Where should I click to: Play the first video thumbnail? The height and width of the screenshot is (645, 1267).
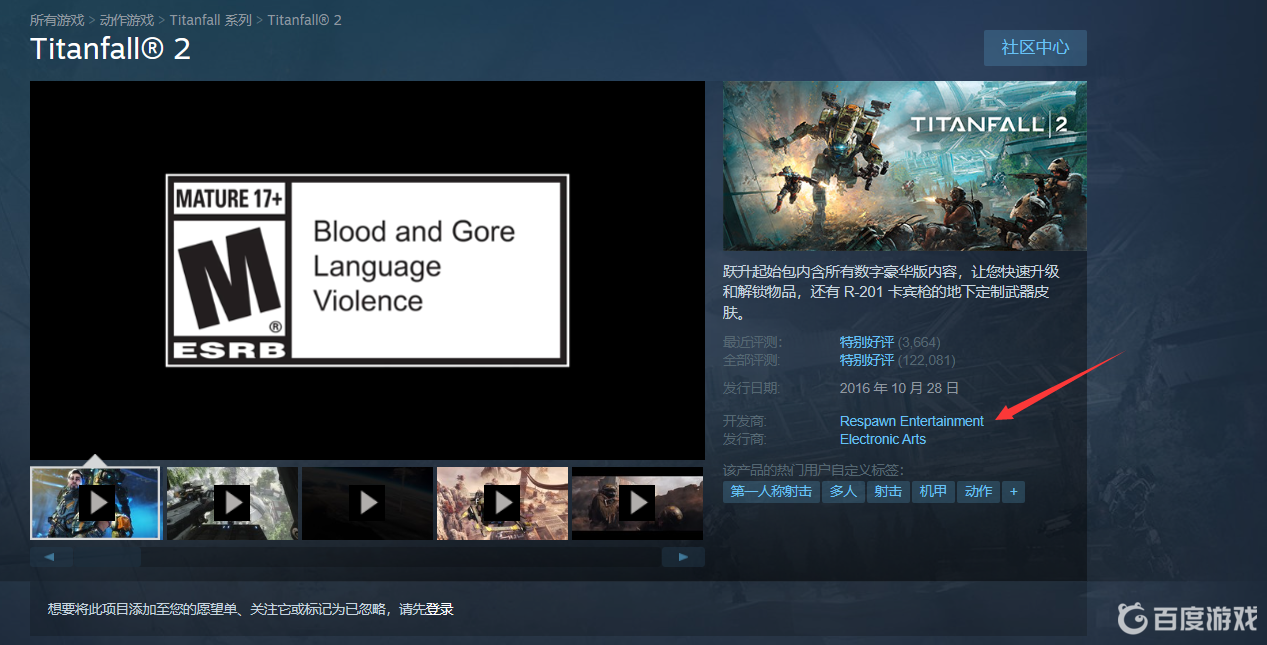pos(96,502)
